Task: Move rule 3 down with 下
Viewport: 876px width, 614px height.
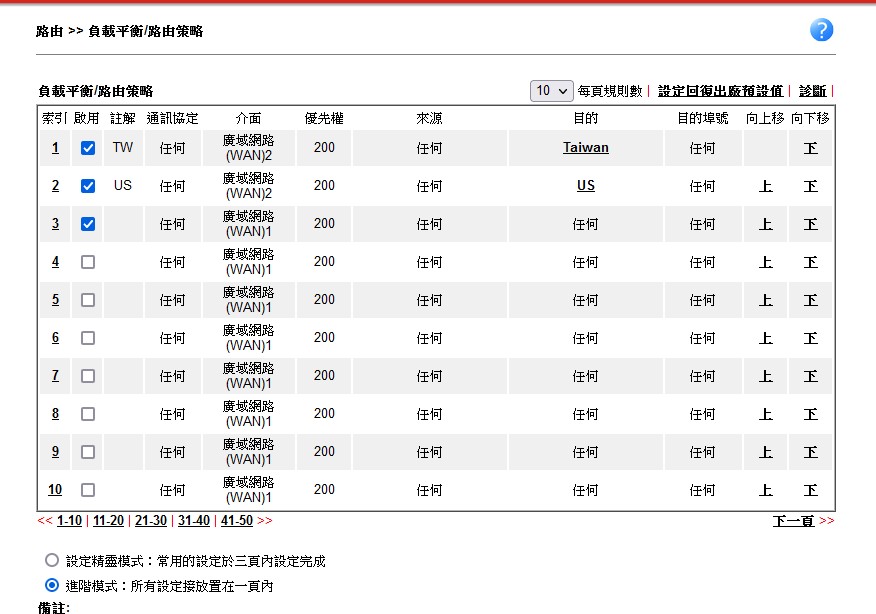Action: 810,224
